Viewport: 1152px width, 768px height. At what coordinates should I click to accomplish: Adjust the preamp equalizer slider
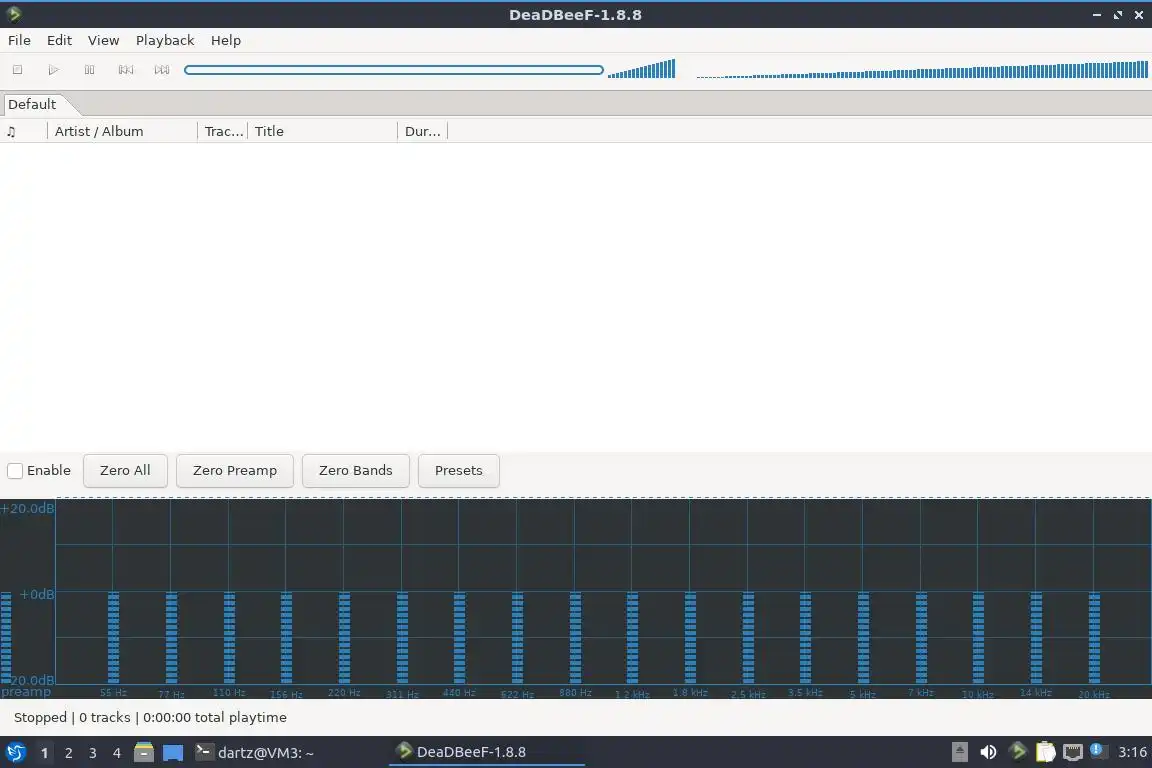6,638
